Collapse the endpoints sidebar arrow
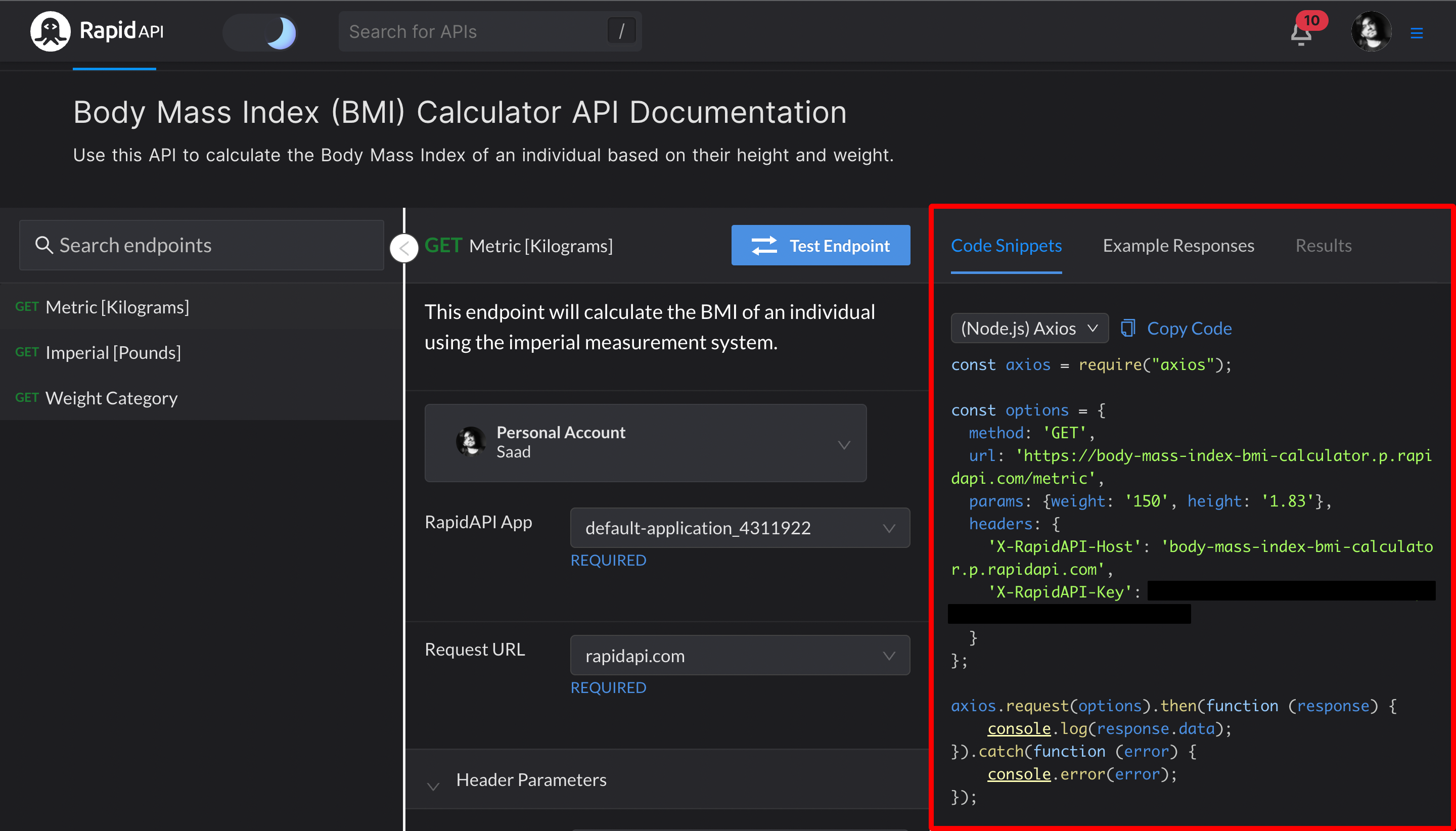The width and height of the screenshot is (1456, 831). point(404,248)
